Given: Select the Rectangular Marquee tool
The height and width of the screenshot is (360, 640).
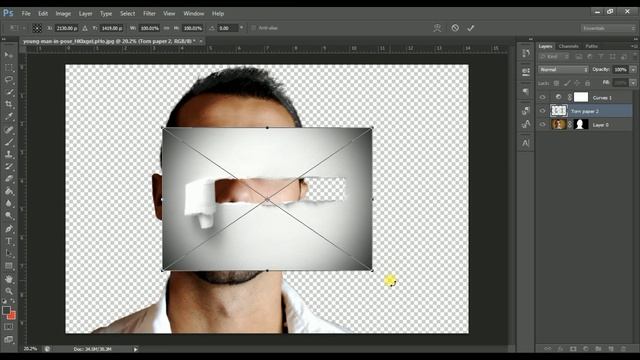Looking at the screenshot, I should pos(9,68).
